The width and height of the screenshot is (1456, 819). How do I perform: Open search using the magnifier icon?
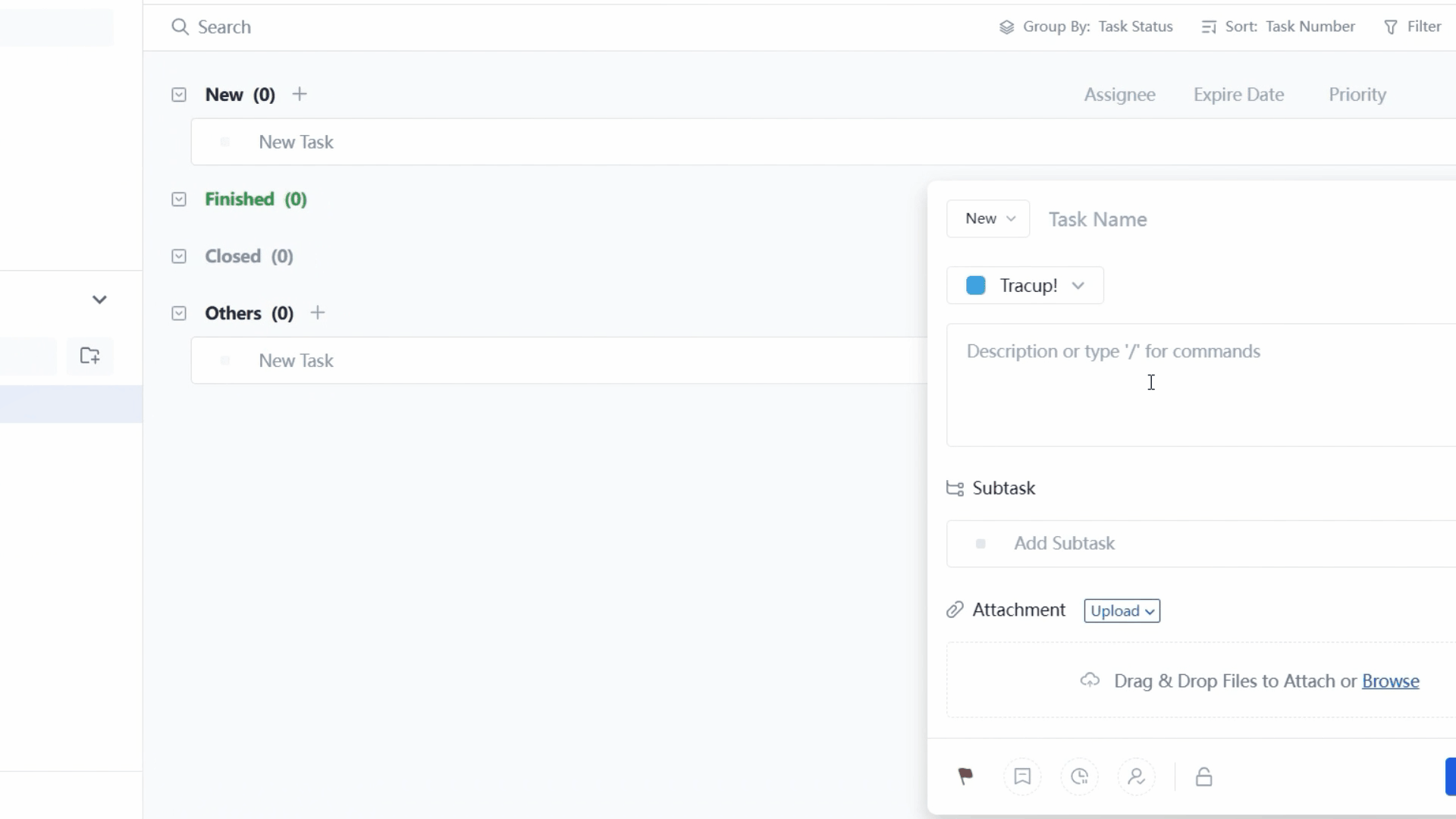point(181,26)
